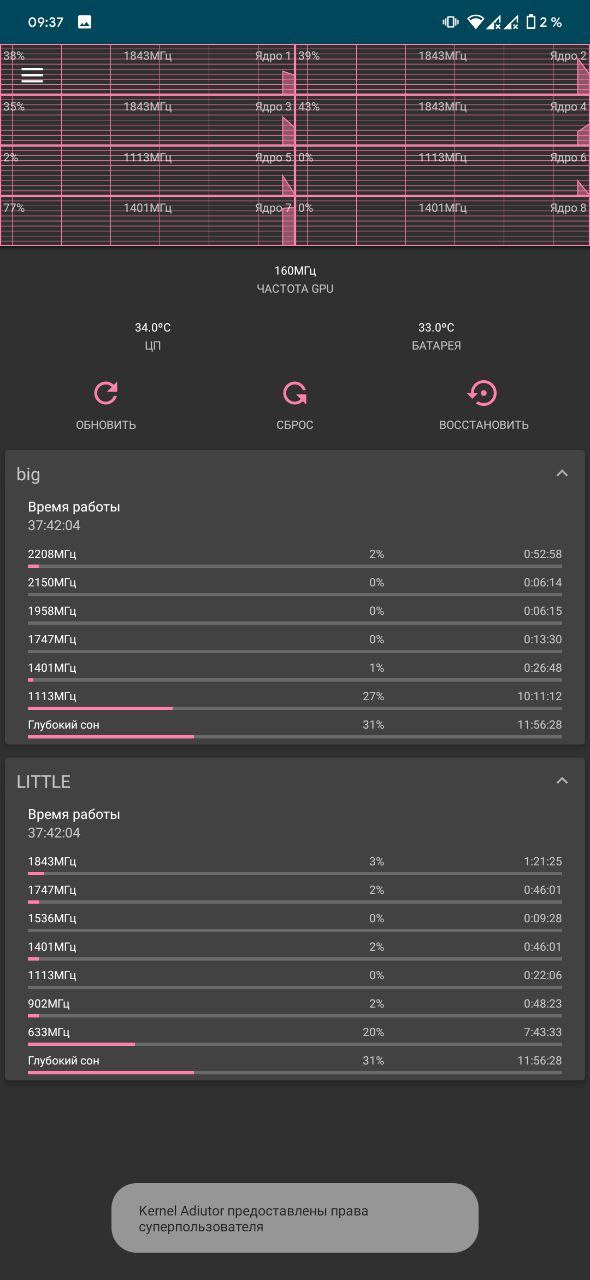Screen dimensions: 590x1280
Task: Tap the vibrate mode status icon
Action: pyautogui.click(x=451, y=22)
